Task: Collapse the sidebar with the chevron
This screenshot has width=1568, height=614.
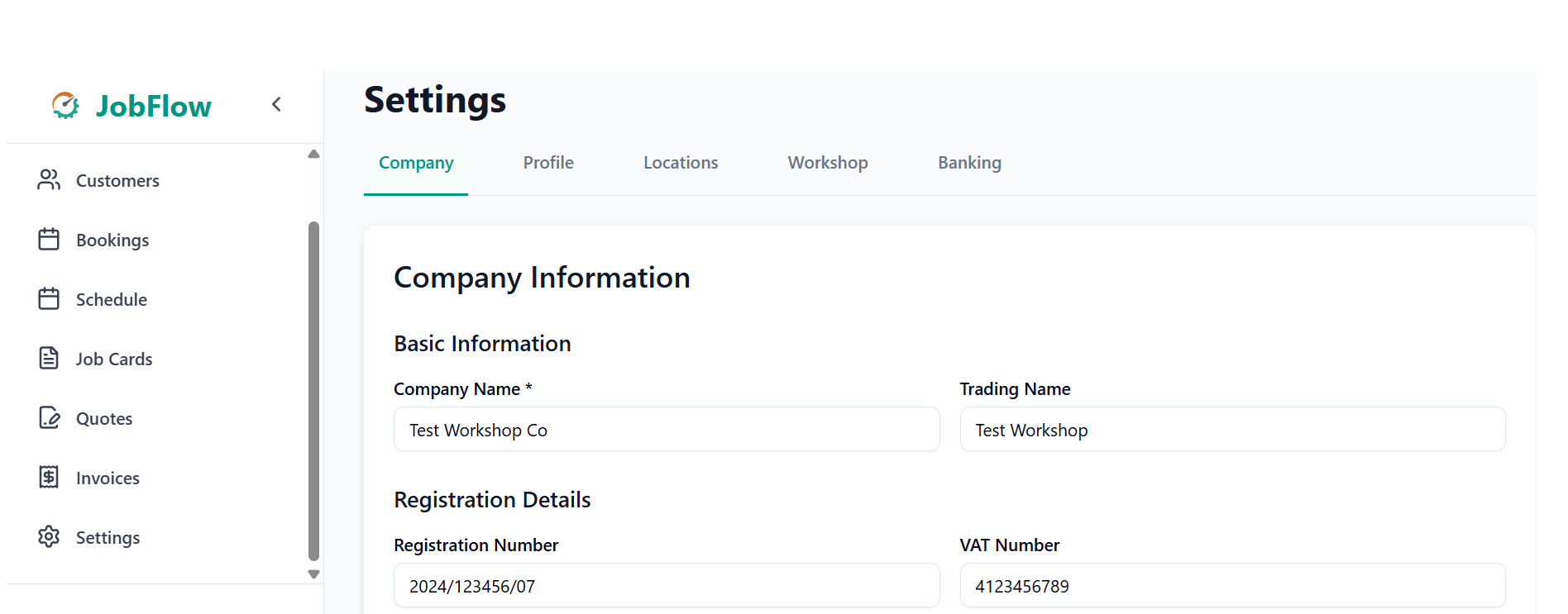Action: [x=277, y=104]
